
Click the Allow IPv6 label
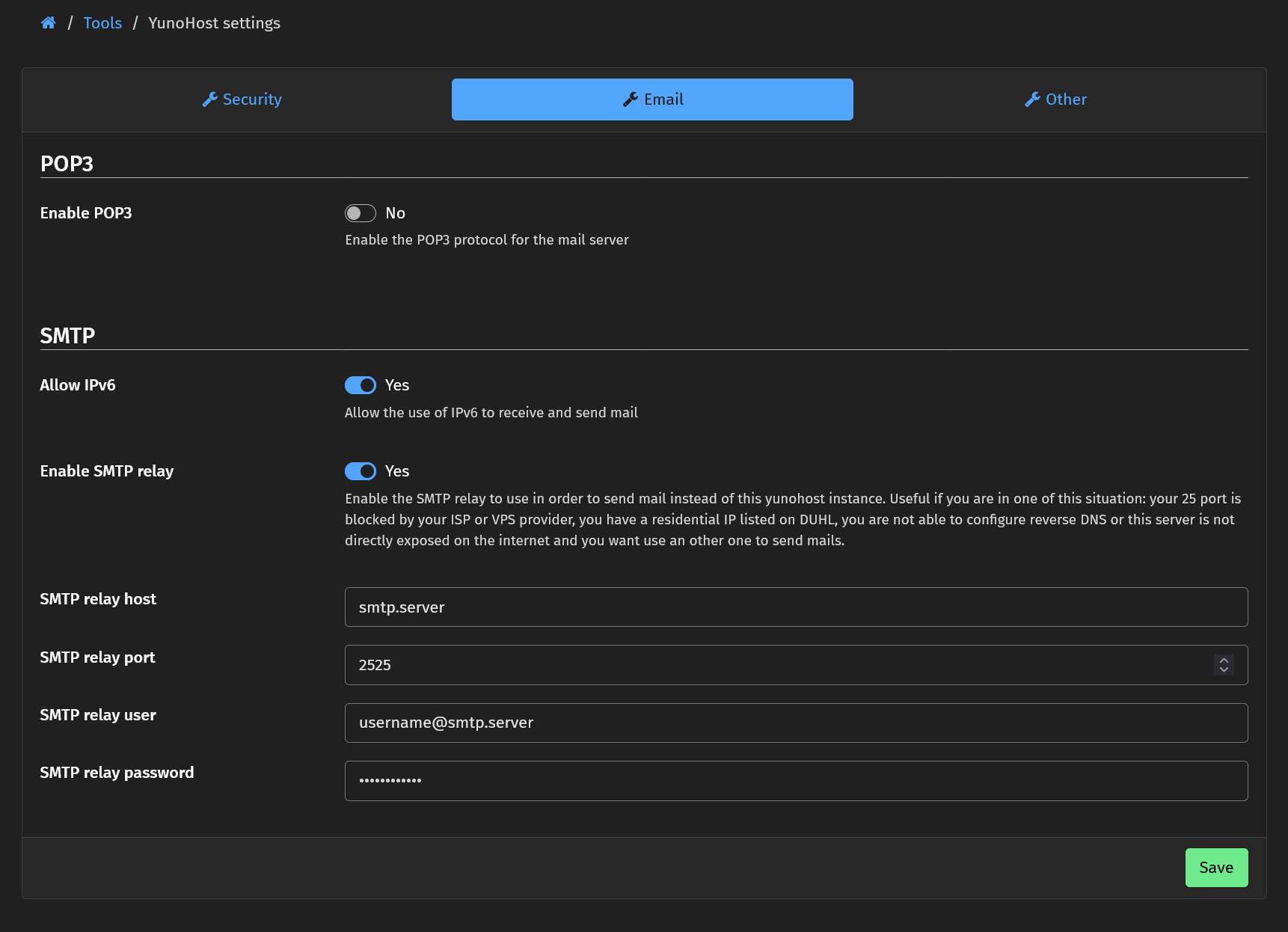click(x=78, y=385)
